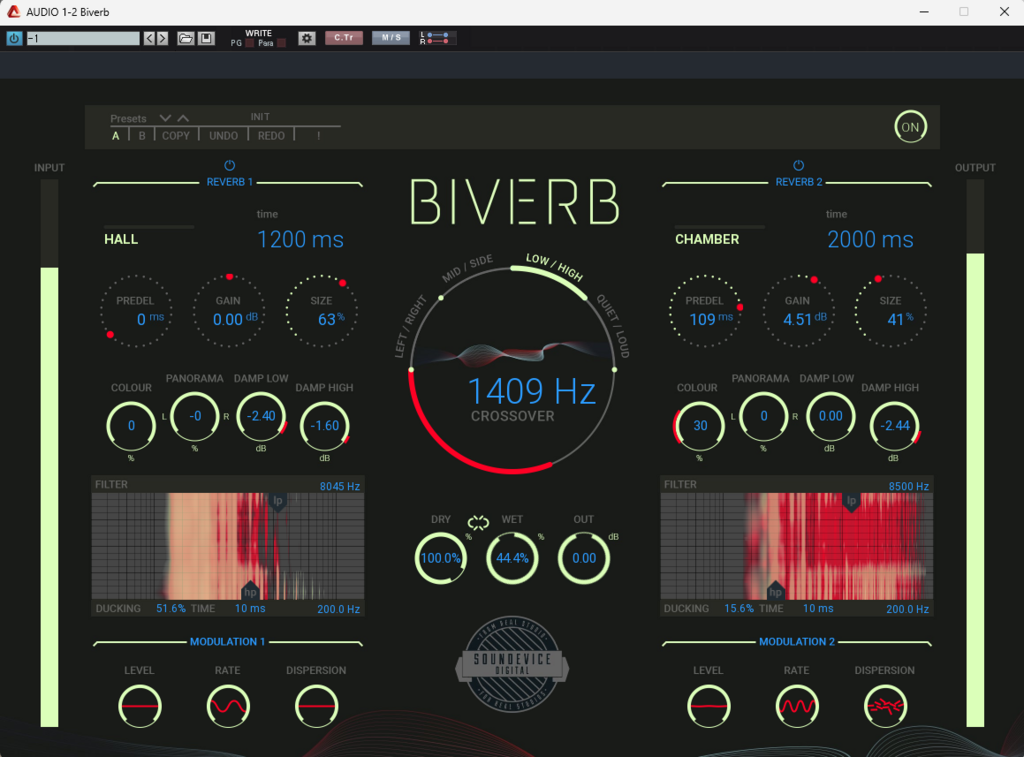1024x757 pixels.
Task: Click the Reverb 2 filter hp handle
Action: coord(775,590)
